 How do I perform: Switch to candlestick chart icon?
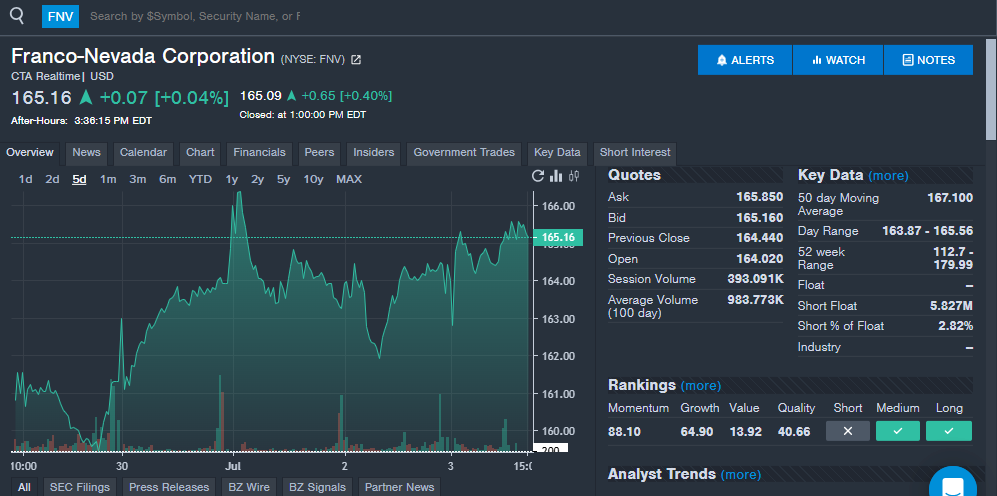[x=574, y=176]
